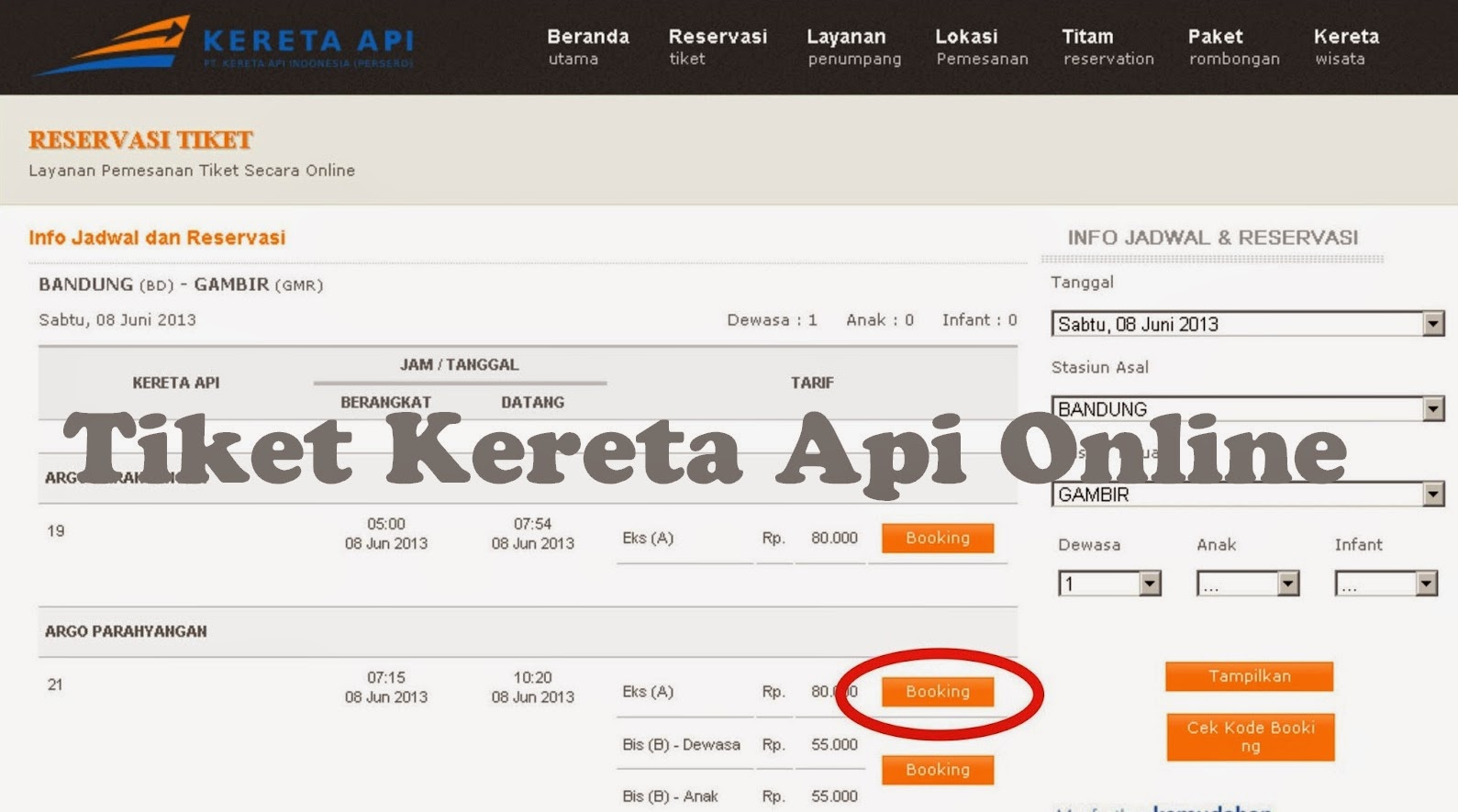Select the 'KERETA API' column header
1458x812 pixels.
(175, 383)
